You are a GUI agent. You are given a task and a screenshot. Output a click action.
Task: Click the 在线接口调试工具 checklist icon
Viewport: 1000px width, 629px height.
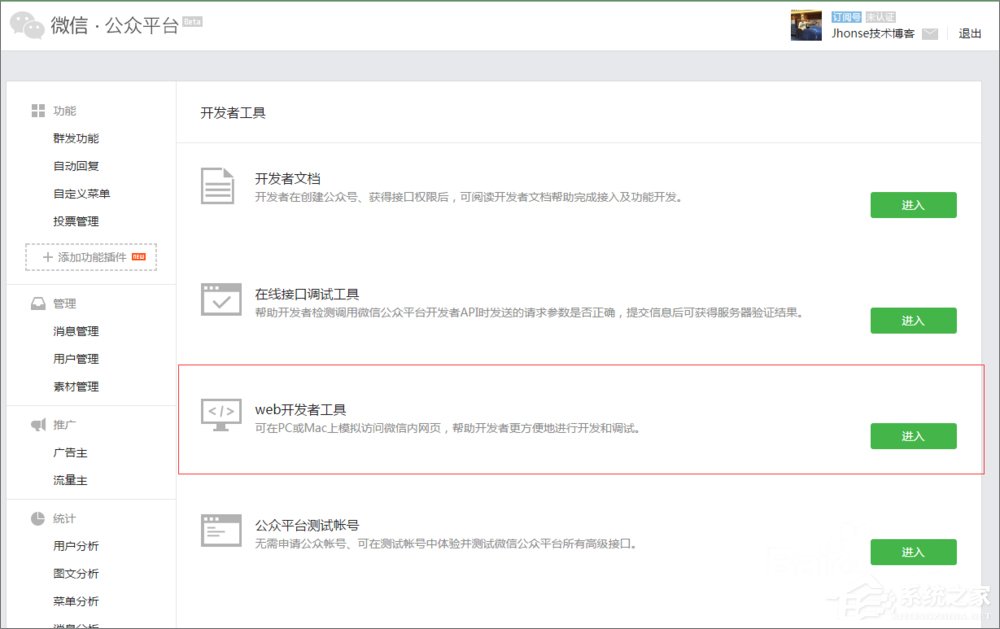pos(219,298)
